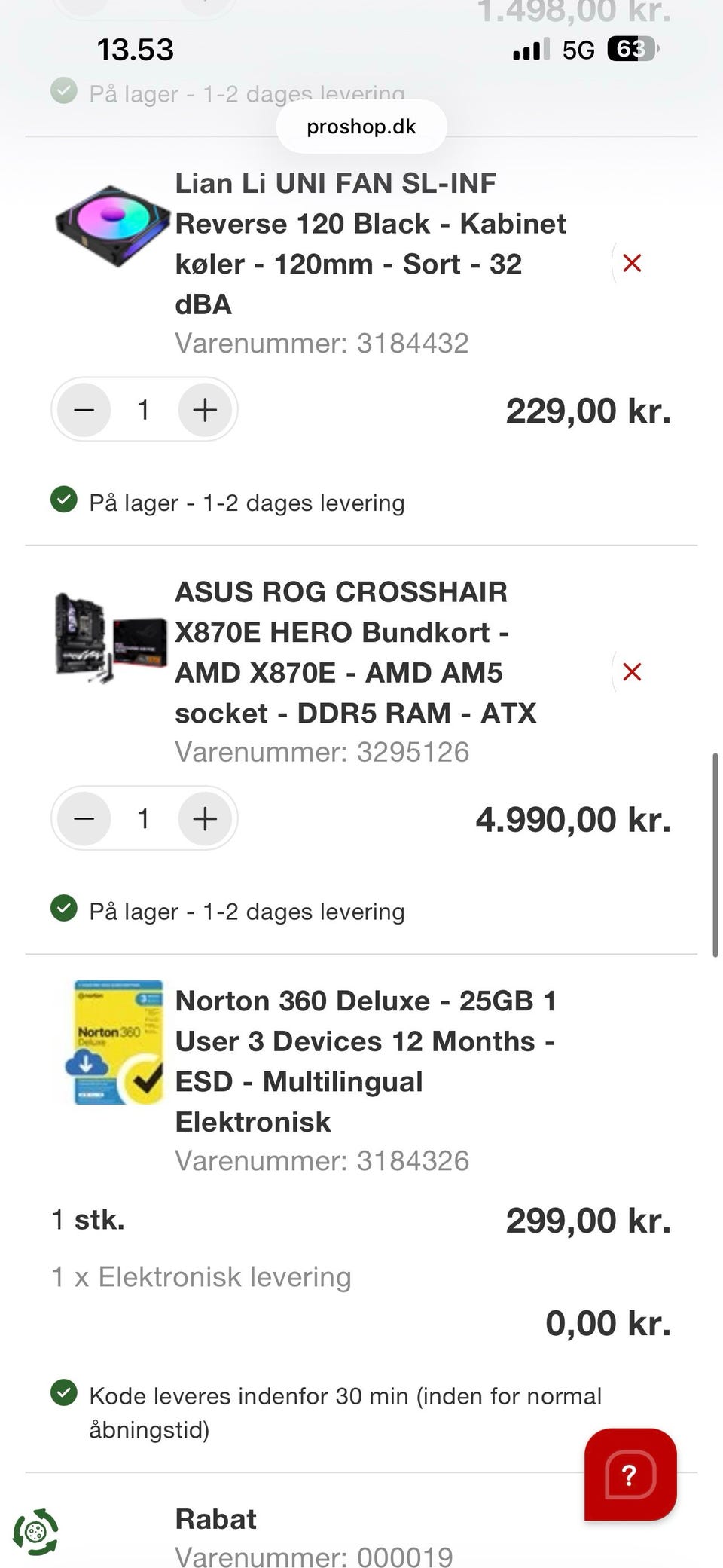
Task: Open Lian Li UNI FAN product thumbnail
Action: (x=112, y=225)
